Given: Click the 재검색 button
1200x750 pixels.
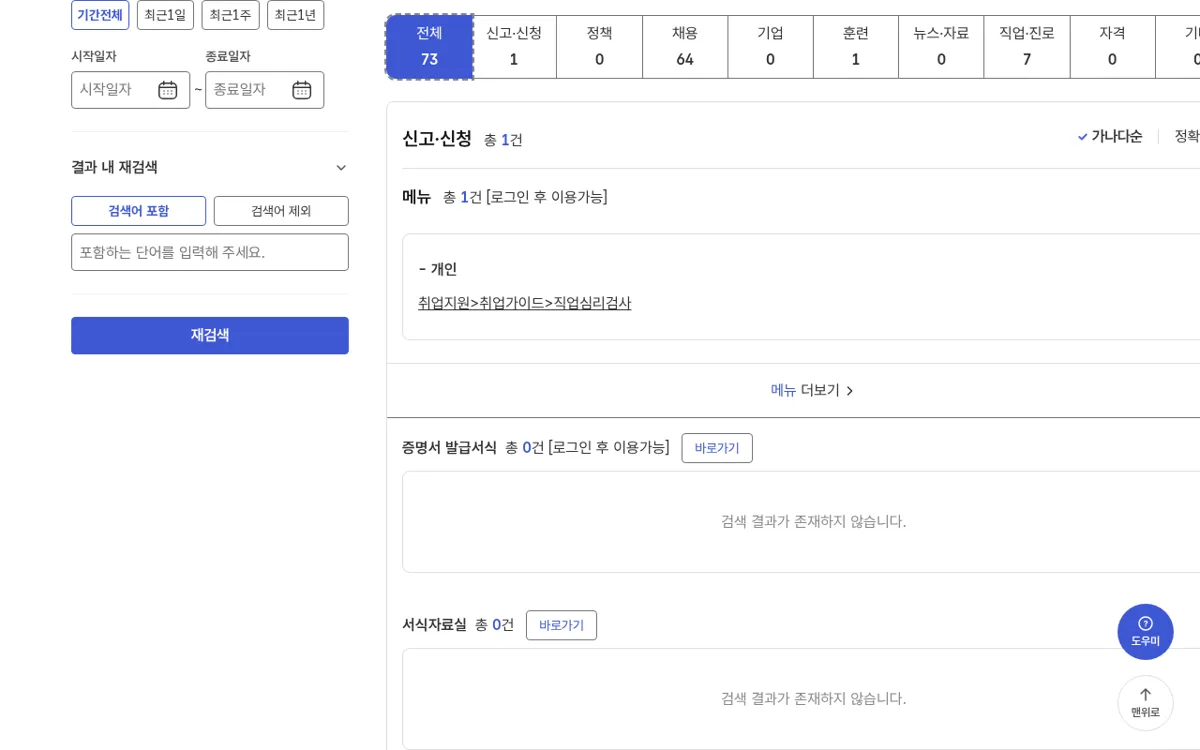Looking at the screenshot, I should pos(210,335).
